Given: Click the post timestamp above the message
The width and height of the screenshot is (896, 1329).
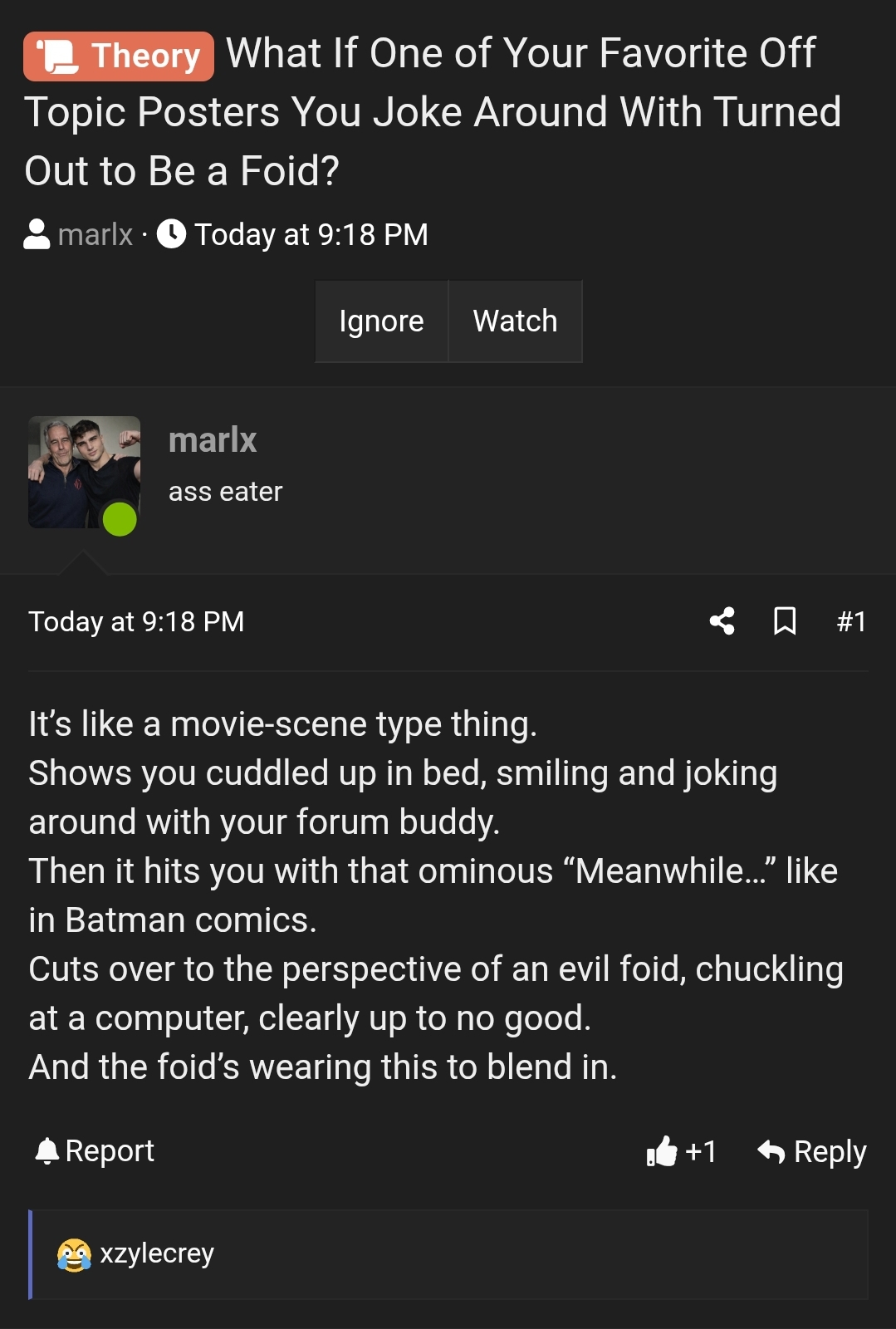Looking at the screenshot, I should 136,621.
